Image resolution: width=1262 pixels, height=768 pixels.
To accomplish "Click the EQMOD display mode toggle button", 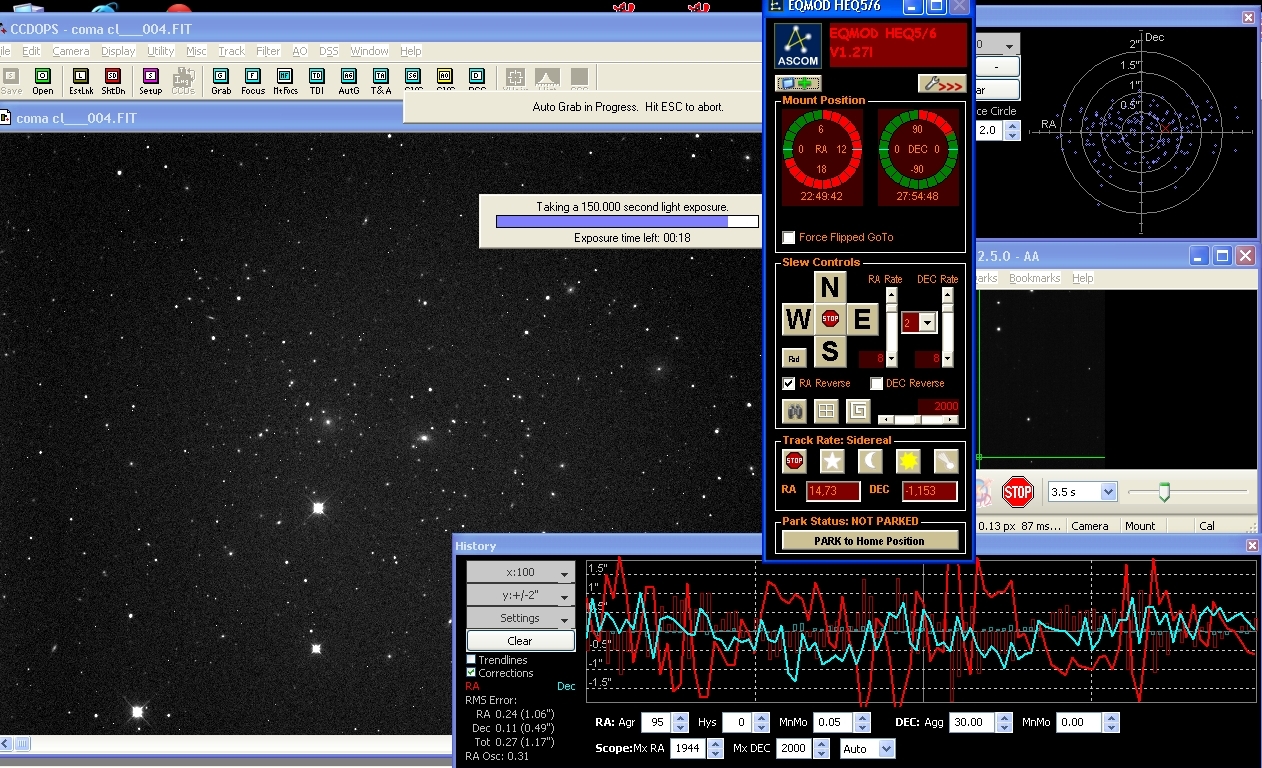I will click(798, 83).
